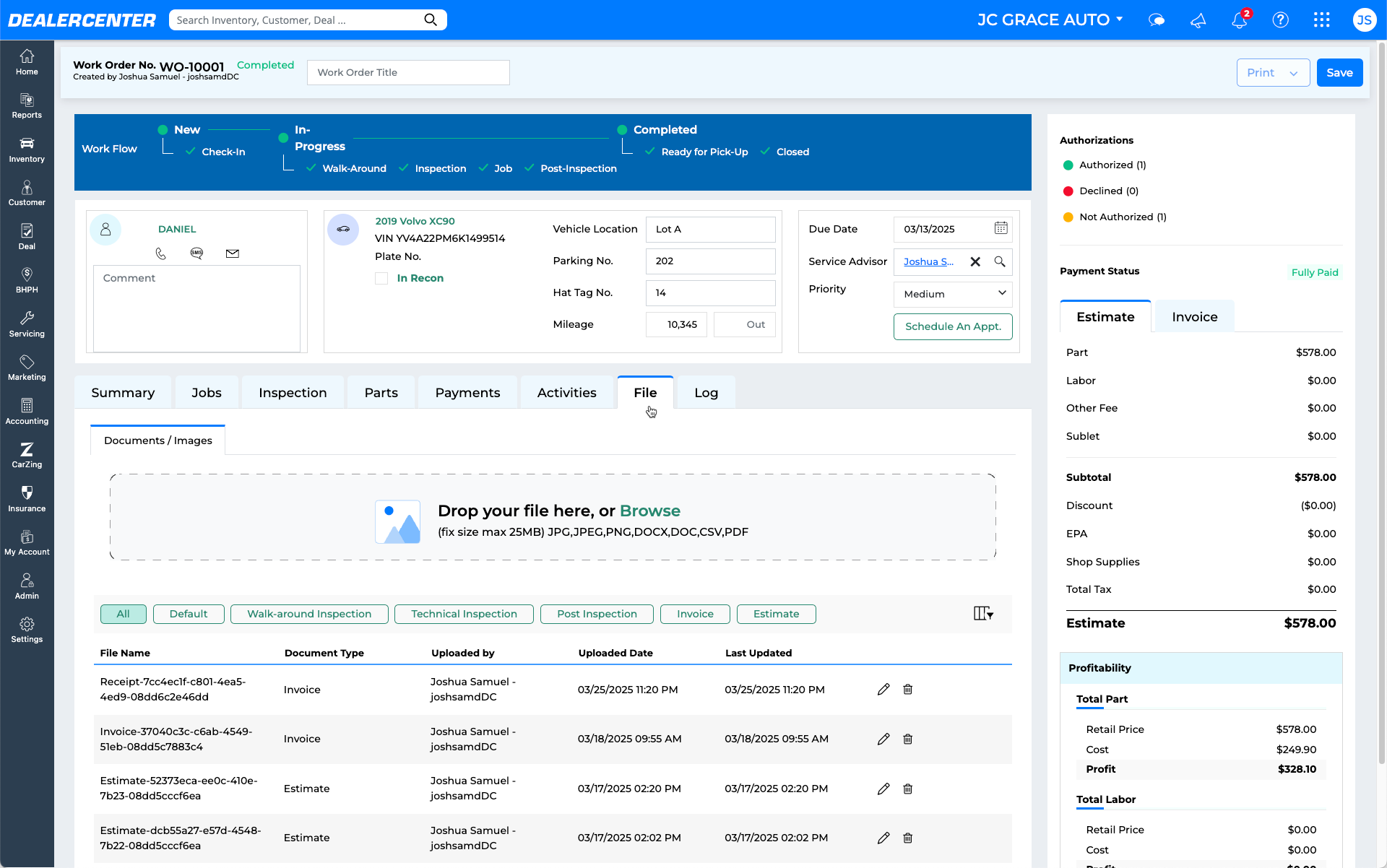Switch to the Inspection tab
Image resolution: width=1387 pixels, height=868 pixels.
point(293,392)
